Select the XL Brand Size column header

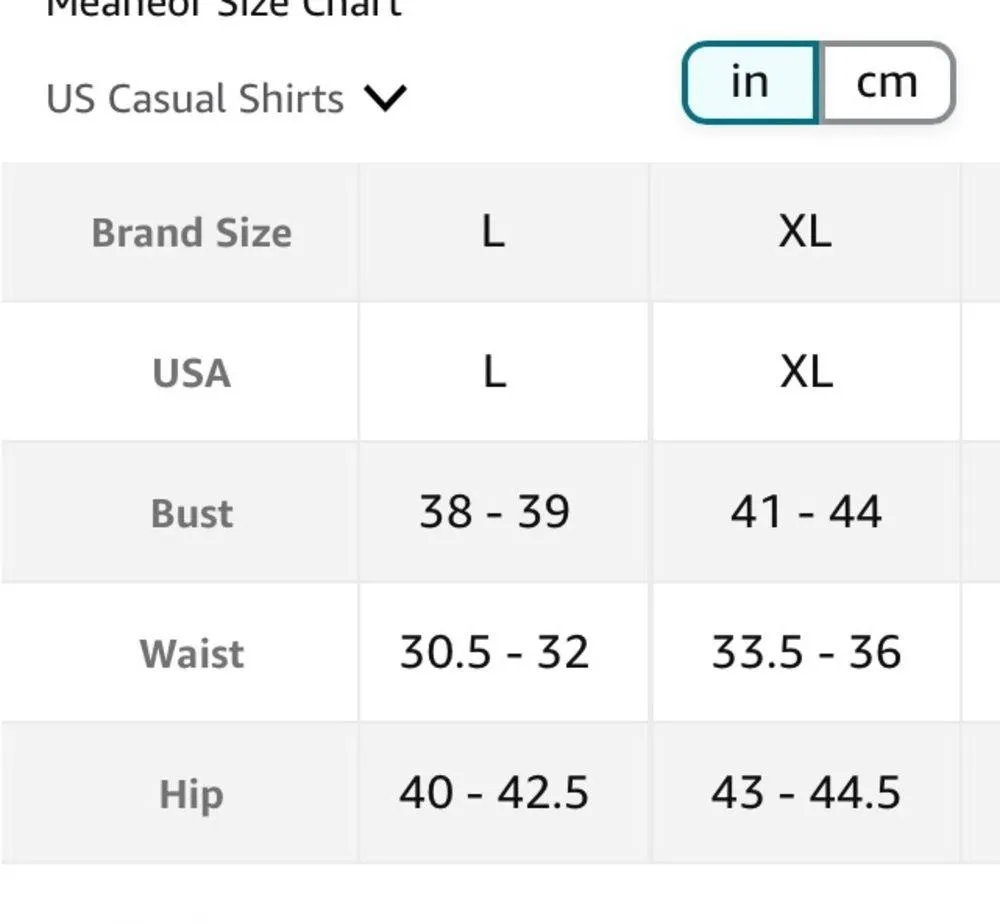coord(804,231)
